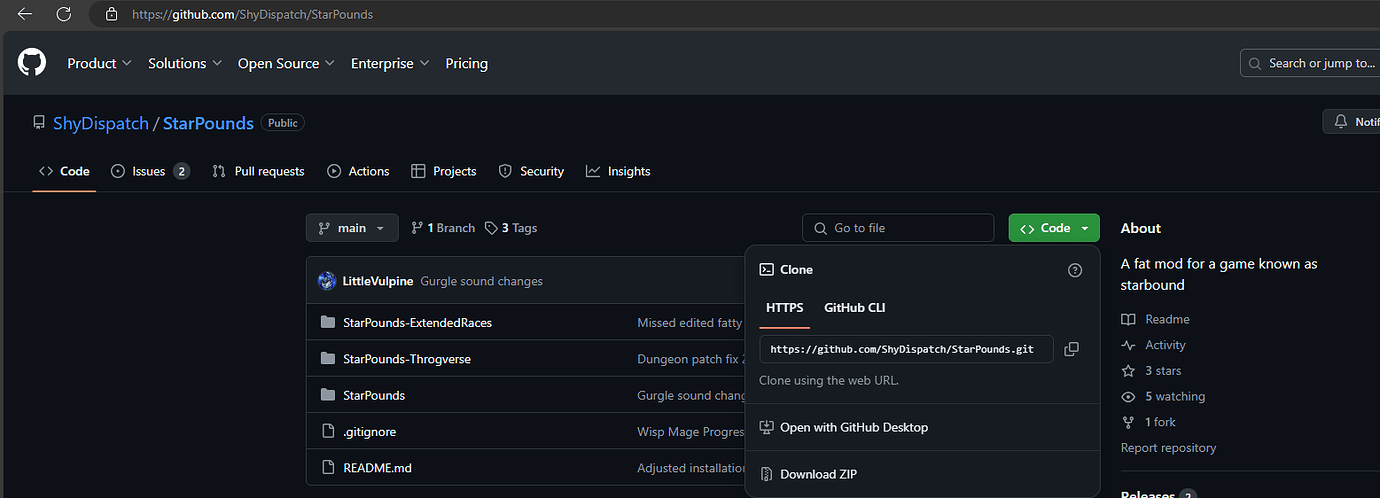Choose Open with GitHub Desktop

click(853, 427)
